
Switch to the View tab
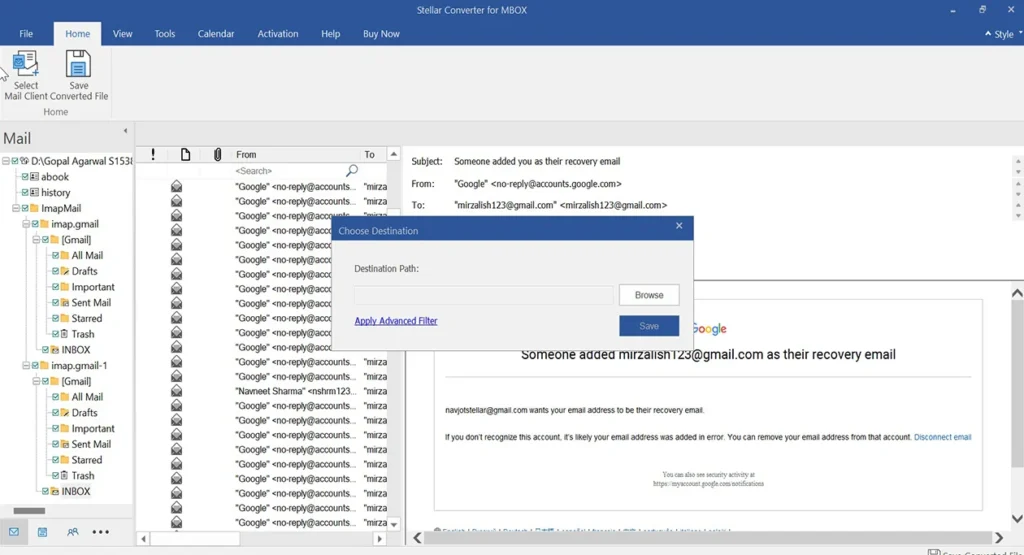[x=122, y=33]
